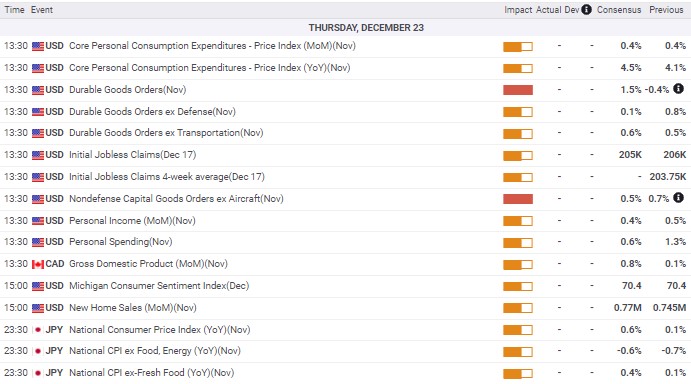The width and height of the screenshot is (691, 384).
Task: Click red high-impact bar for Durable Goods Orders
Action: [x=518, y=90]
